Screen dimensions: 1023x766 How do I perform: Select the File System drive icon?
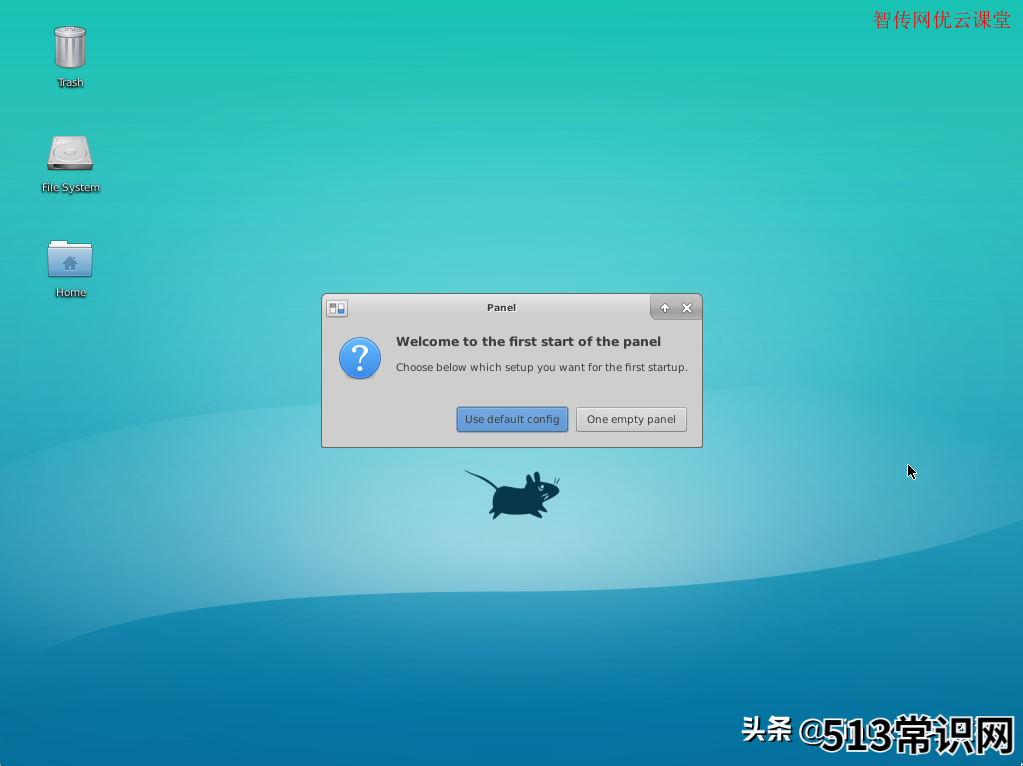[70, 153]
